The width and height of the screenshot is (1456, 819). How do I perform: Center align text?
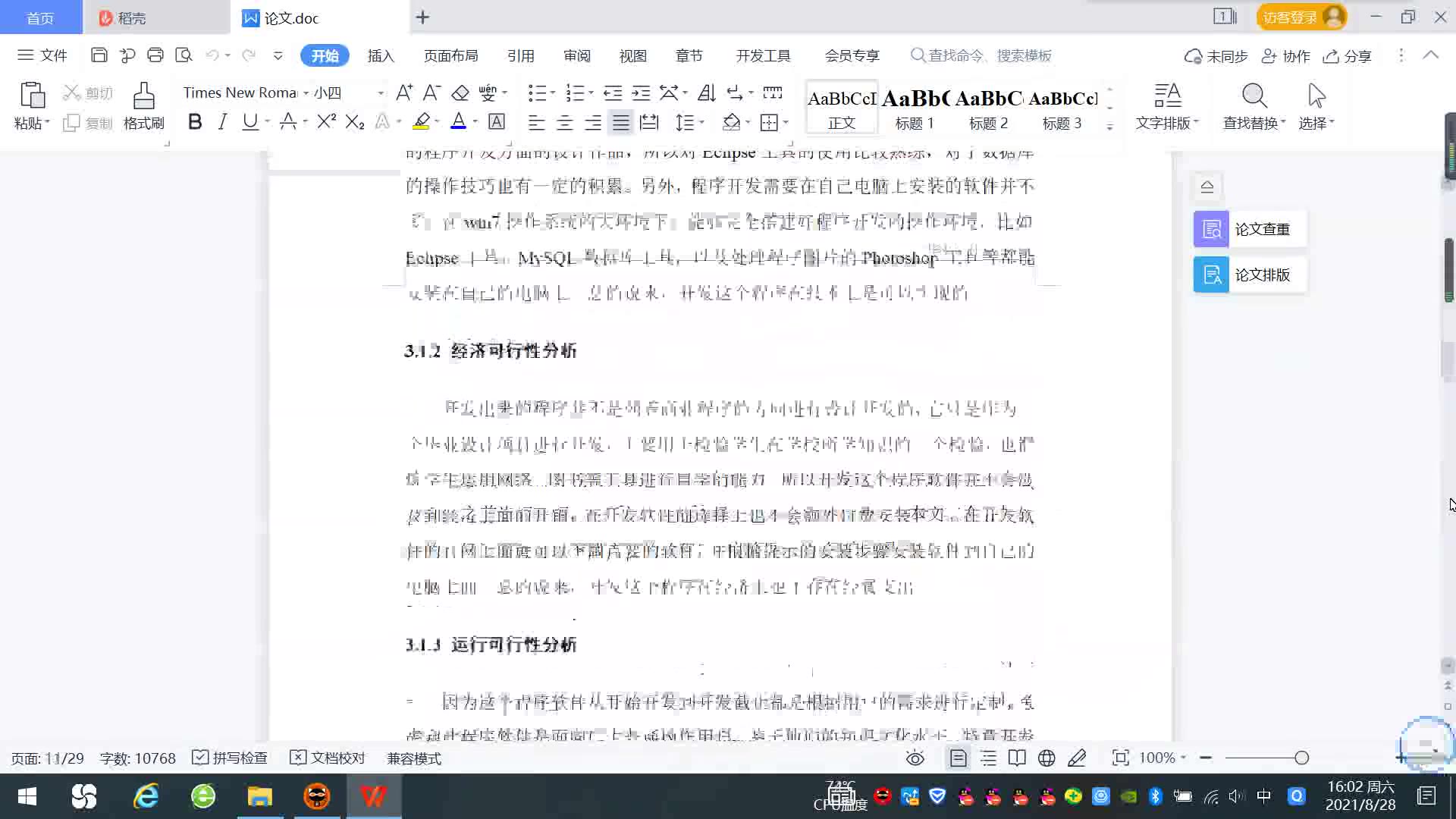pyautogui.click(x=564, y=122)
